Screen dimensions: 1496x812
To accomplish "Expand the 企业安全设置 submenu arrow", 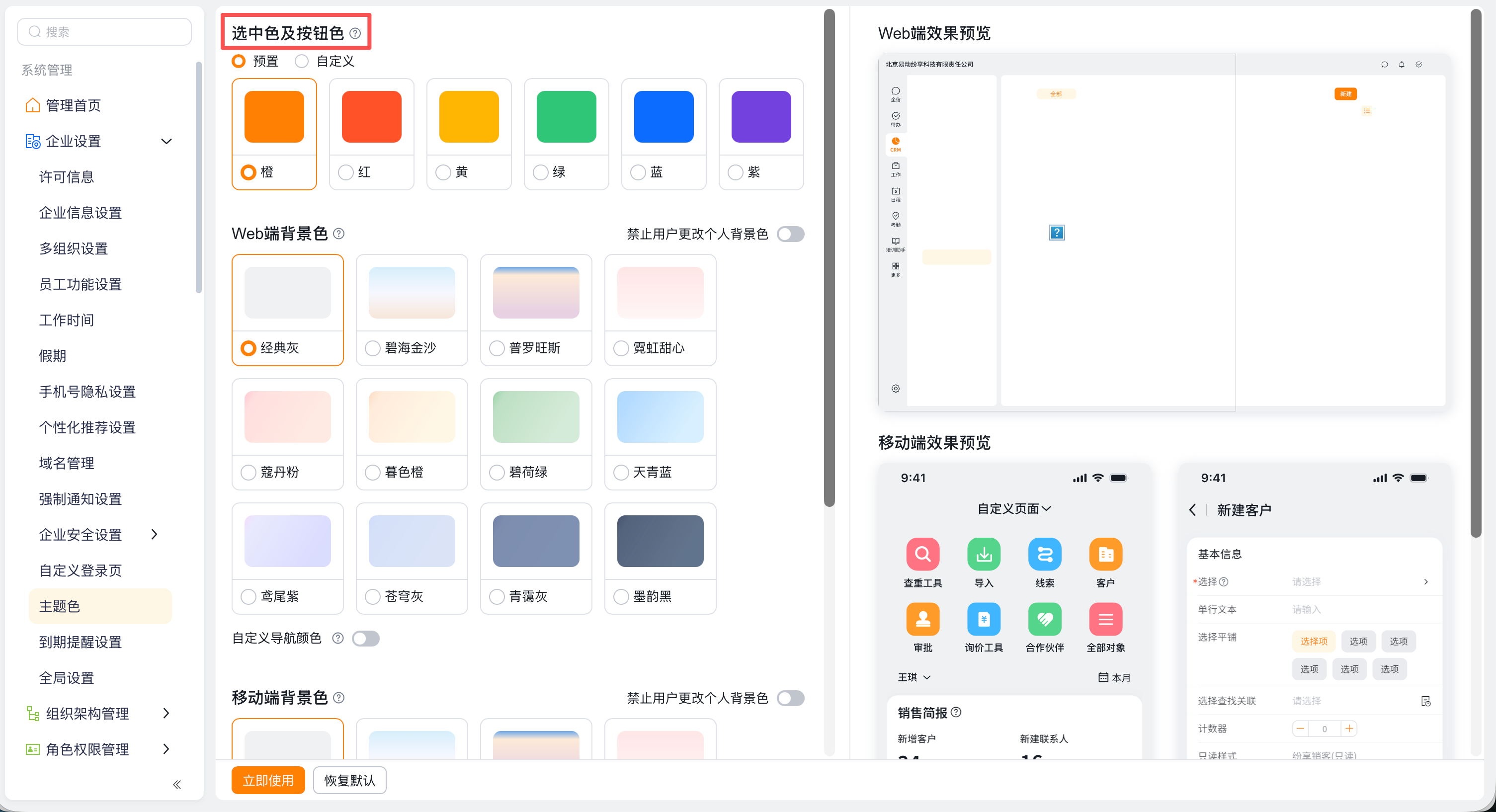I will (154, 534).
